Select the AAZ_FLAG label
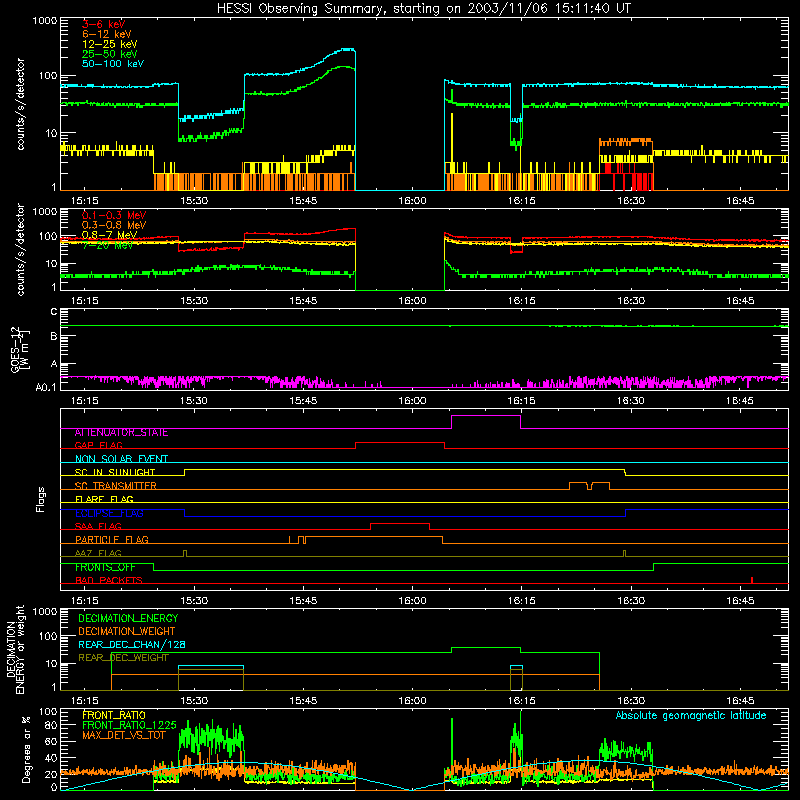Image resolution: width=800 pixels, height=800 pixels. click(x=98, y=554)
